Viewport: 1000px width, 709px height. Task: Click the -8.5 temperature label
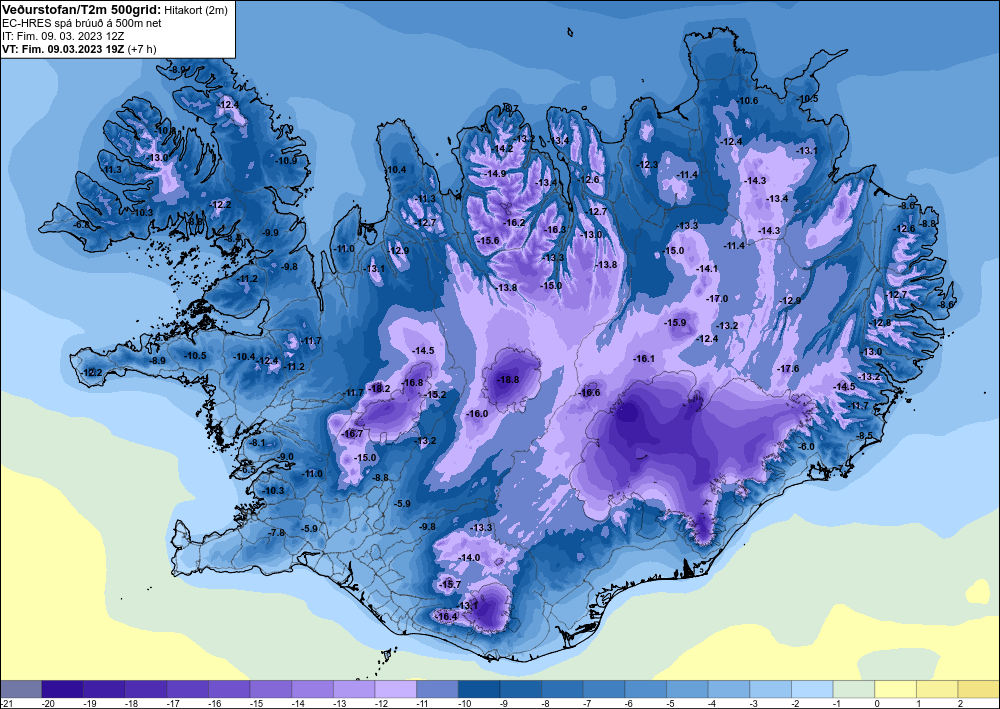click(x=864, y=435)
